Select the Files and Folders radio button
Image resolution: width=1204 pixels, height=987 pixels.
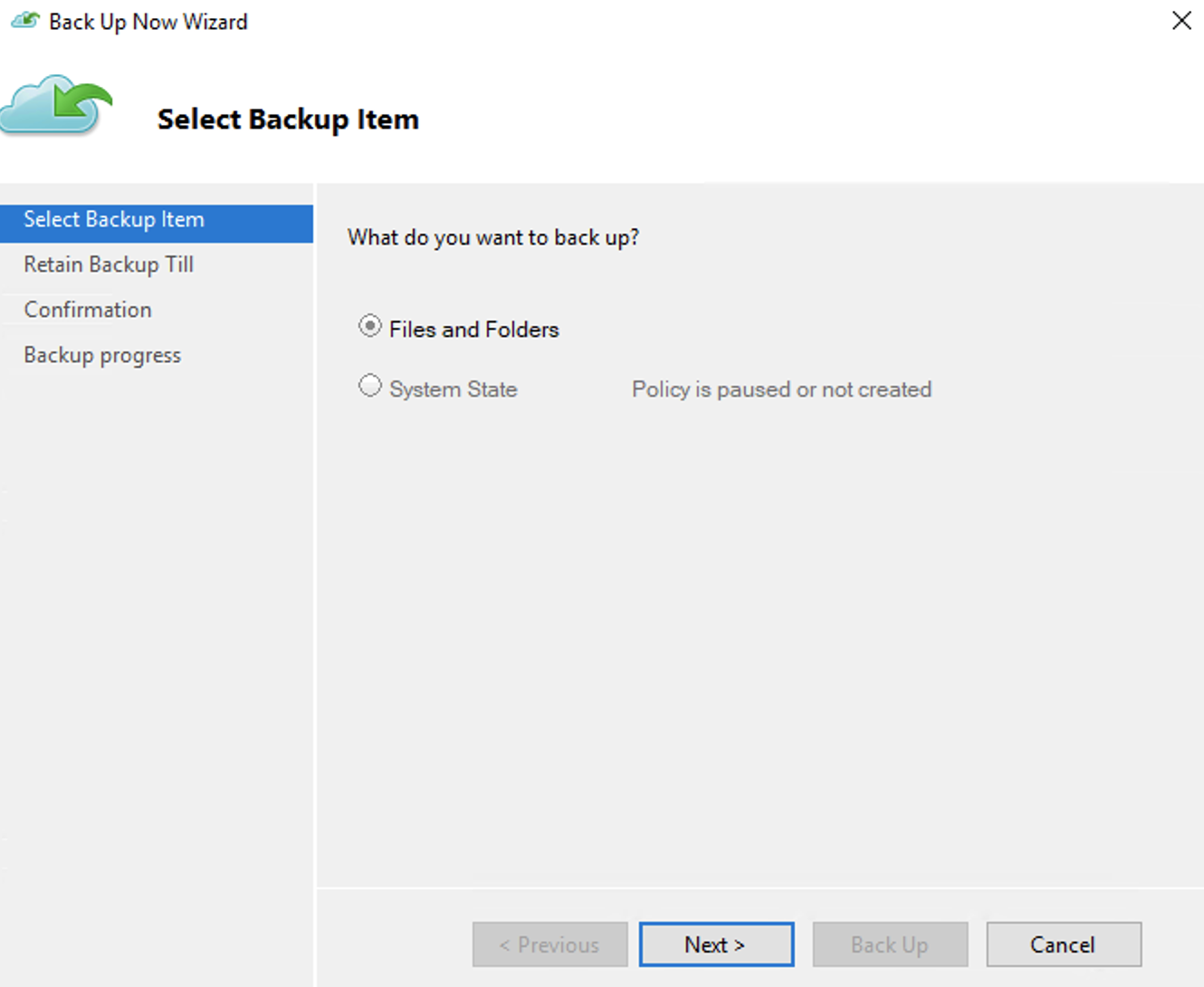[369, 327]
